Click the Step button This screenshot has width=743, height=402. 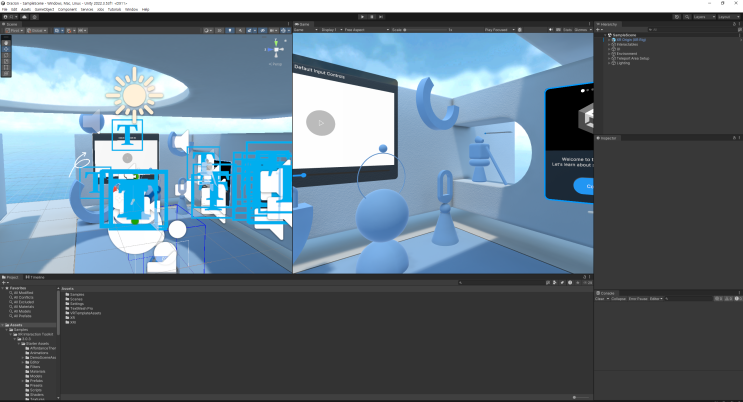[381, 17]
